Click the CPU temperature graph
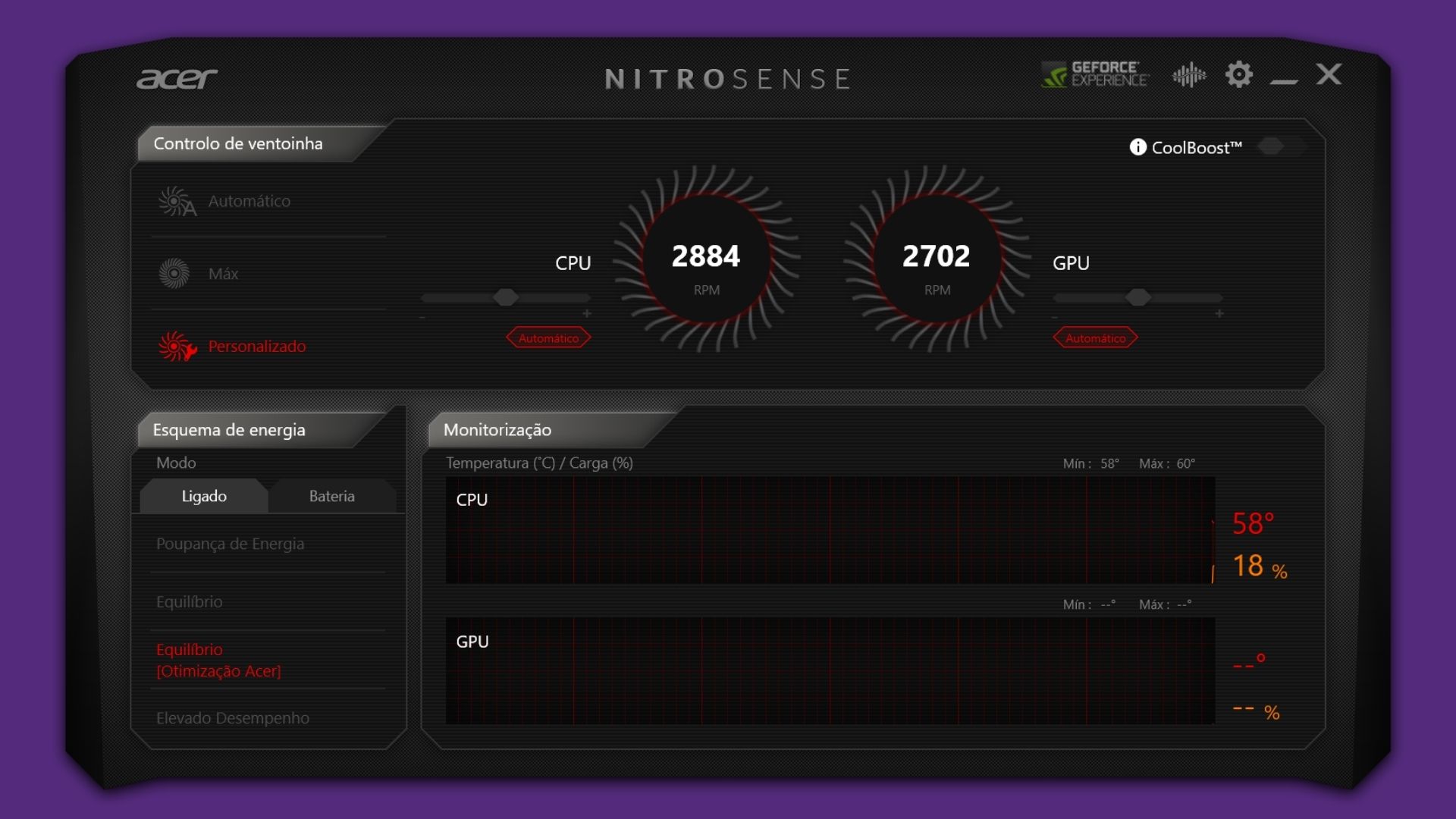 [830, 530]
